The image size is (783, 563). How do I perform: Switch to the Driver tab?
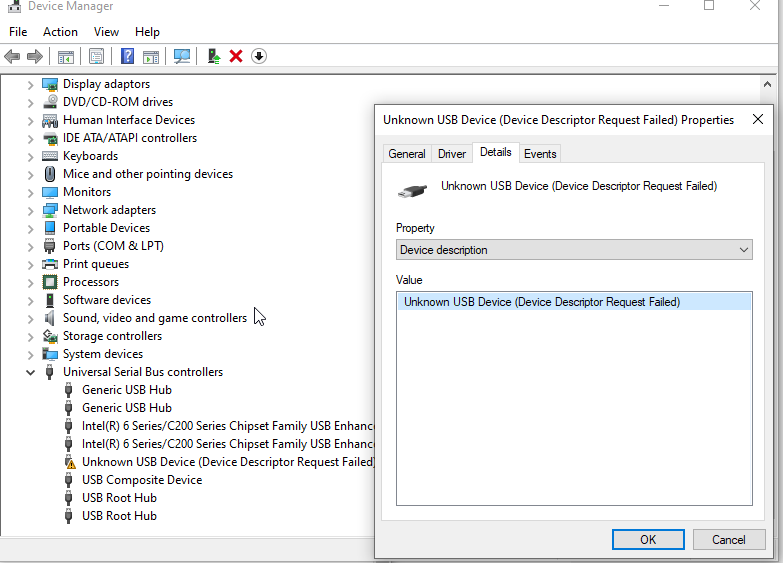[452, 154]
